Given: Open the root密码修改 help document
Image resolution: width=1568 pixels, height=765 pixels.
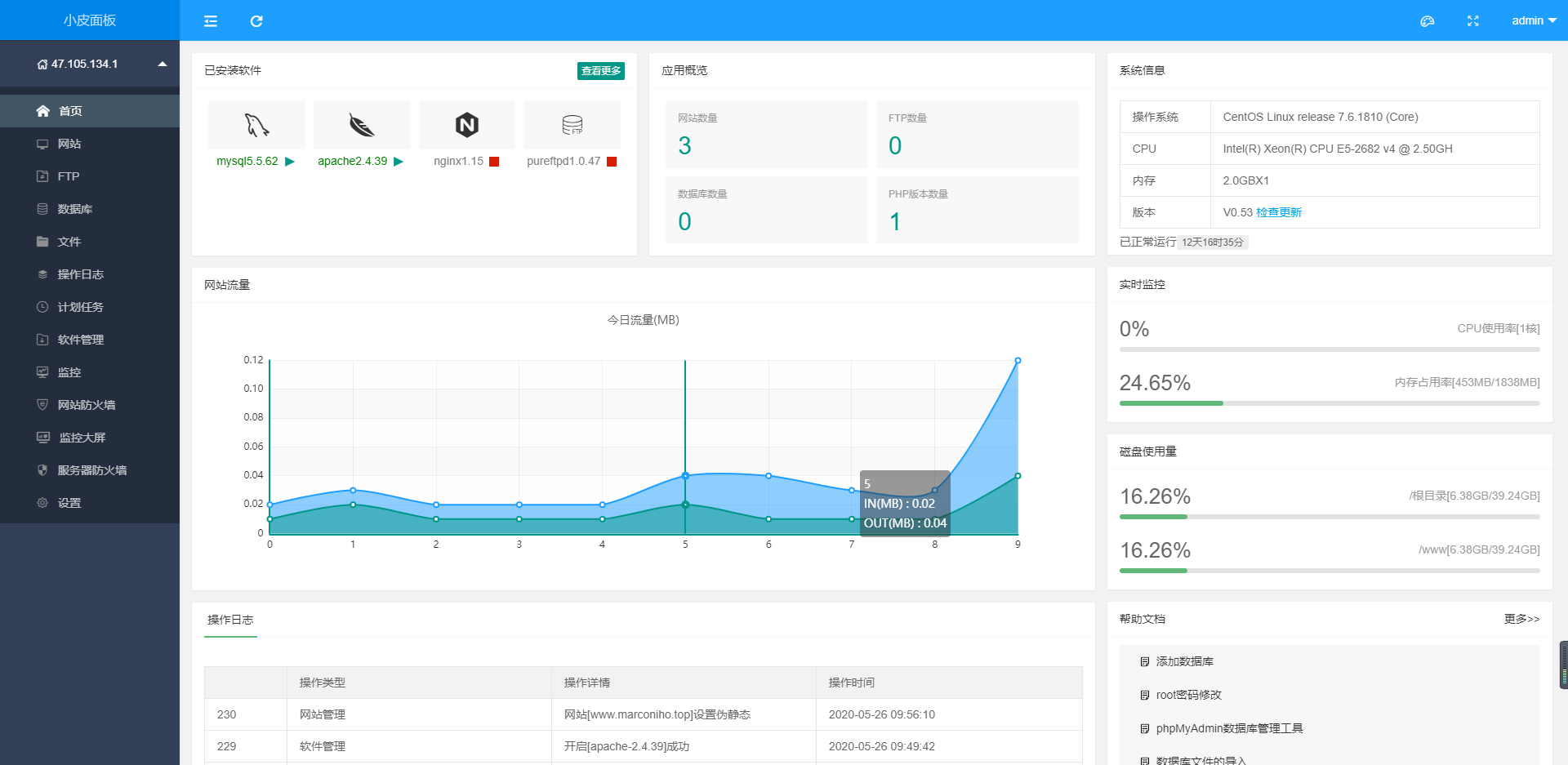Looking at the screenshot, I should [1189, 696].
